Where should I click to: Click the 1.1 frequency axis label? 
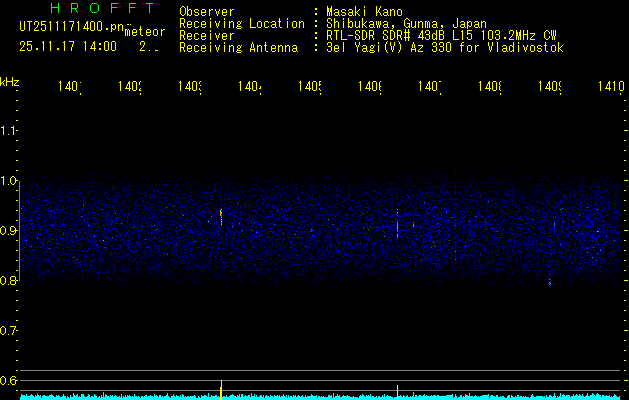[x=9, y=131]
